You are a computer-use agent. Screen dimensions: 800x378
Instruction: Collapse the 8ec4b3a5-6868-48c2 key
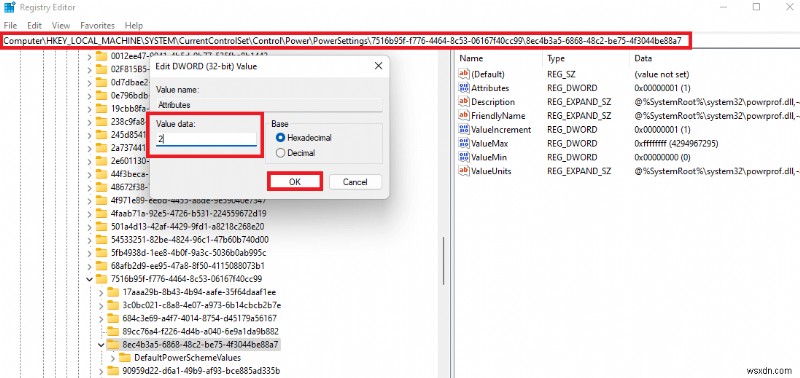coord(101,345)
